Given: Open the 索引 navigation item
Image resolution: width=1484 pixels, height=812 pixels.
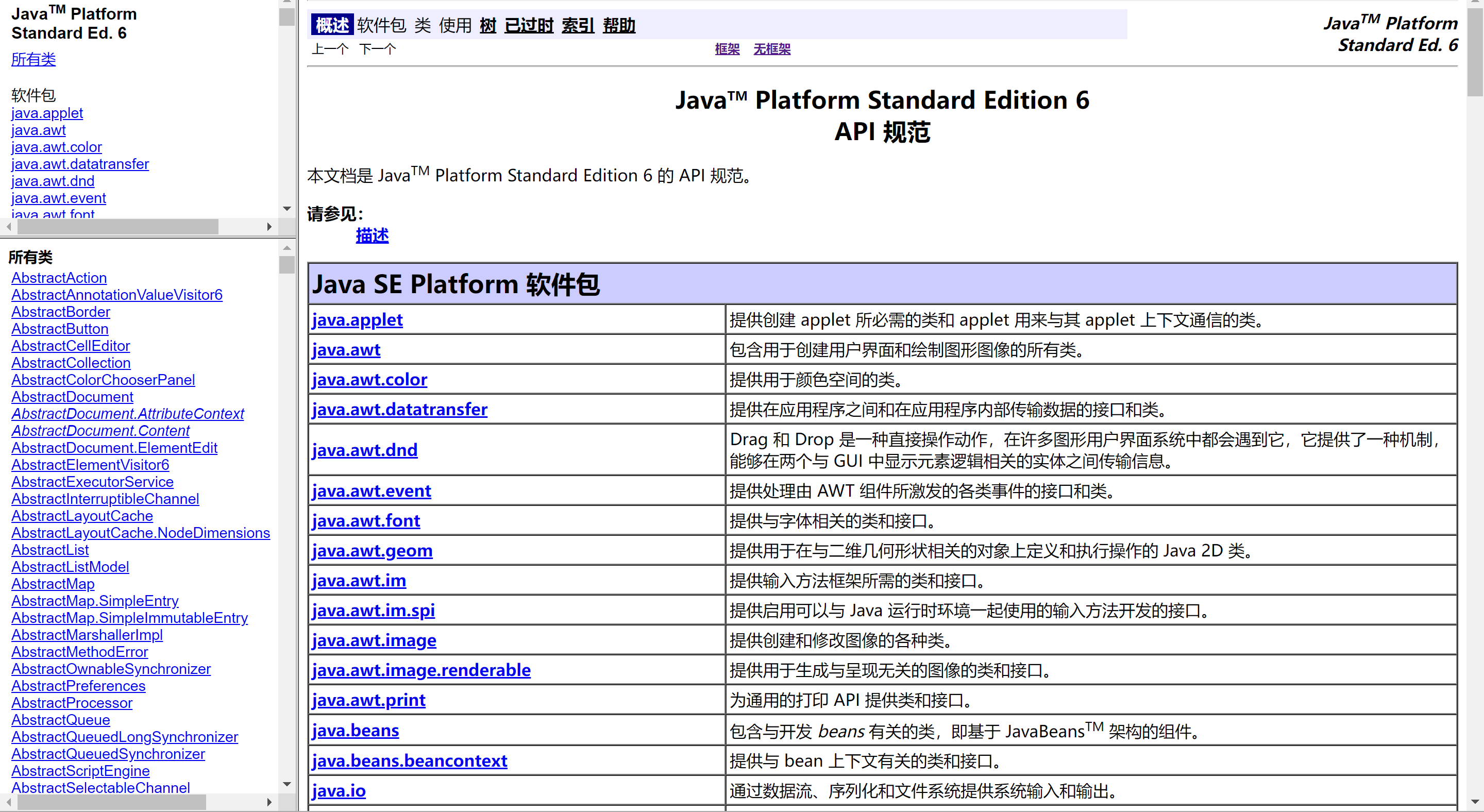Looking at the screenshot, I should pos(577,25).
